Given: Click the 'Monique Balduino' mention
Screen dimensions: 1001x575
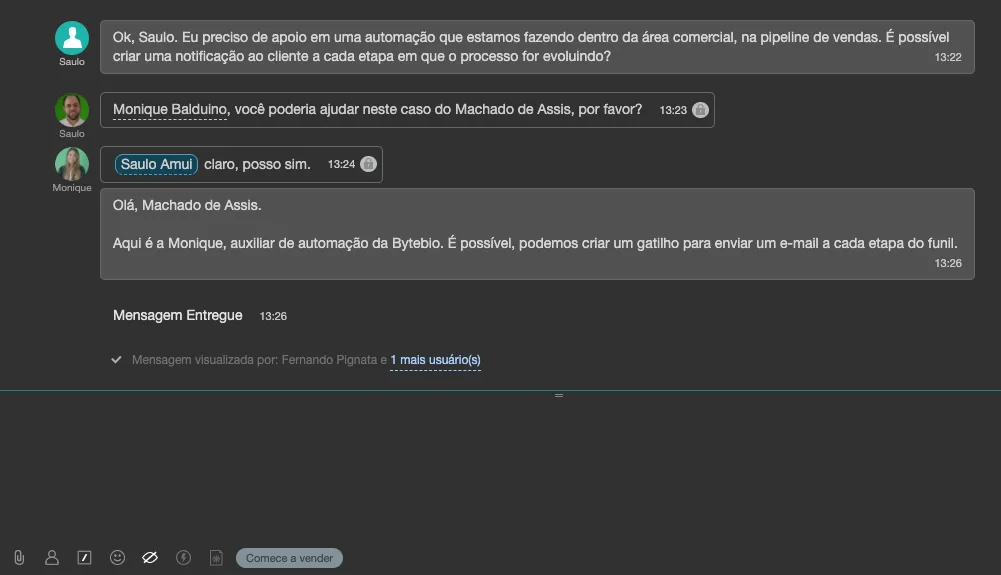Looking at the screenshot, I should pos(170,109).
